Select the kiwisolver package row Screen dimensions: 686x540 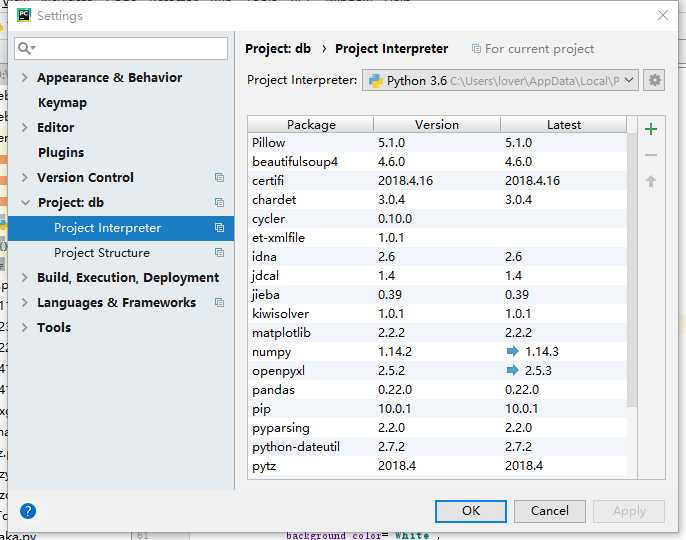(437, 313)
